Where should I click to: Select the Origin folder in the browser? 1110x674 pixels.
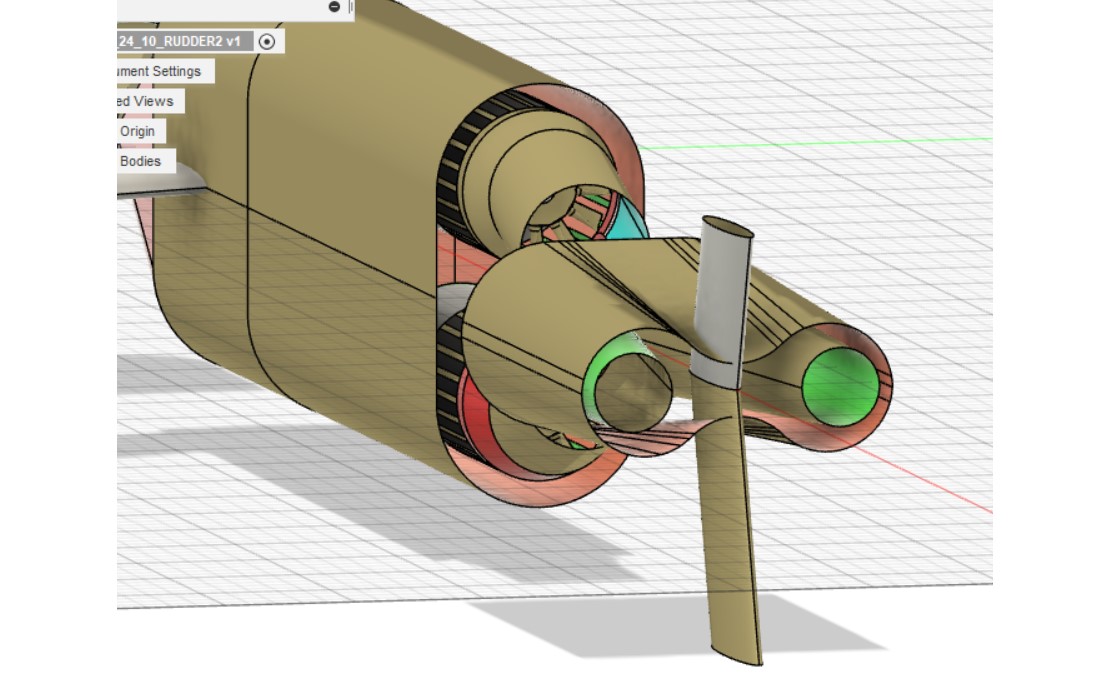coord(141,131)
